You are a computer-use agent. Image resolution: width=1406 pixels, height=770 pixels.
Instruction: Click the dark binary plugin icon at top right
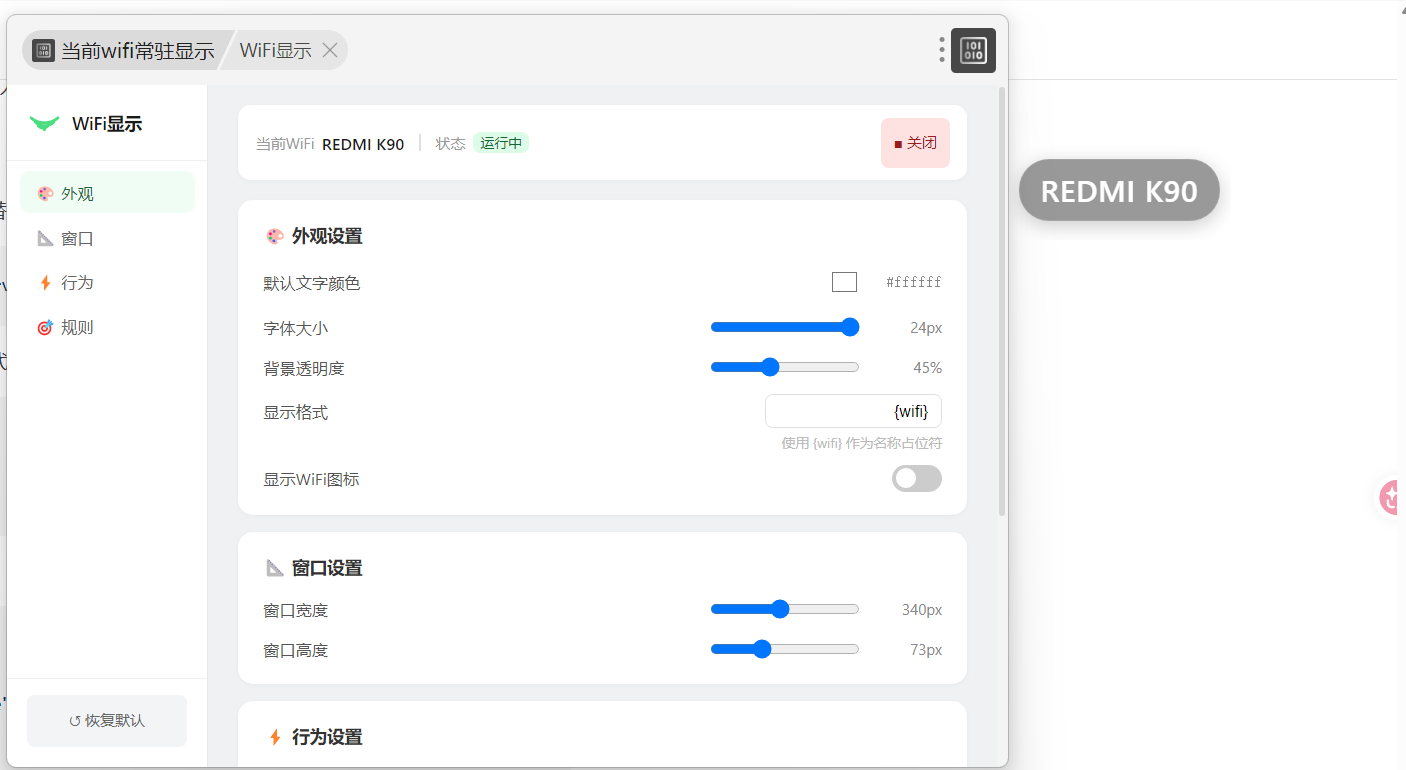(973, 50)
